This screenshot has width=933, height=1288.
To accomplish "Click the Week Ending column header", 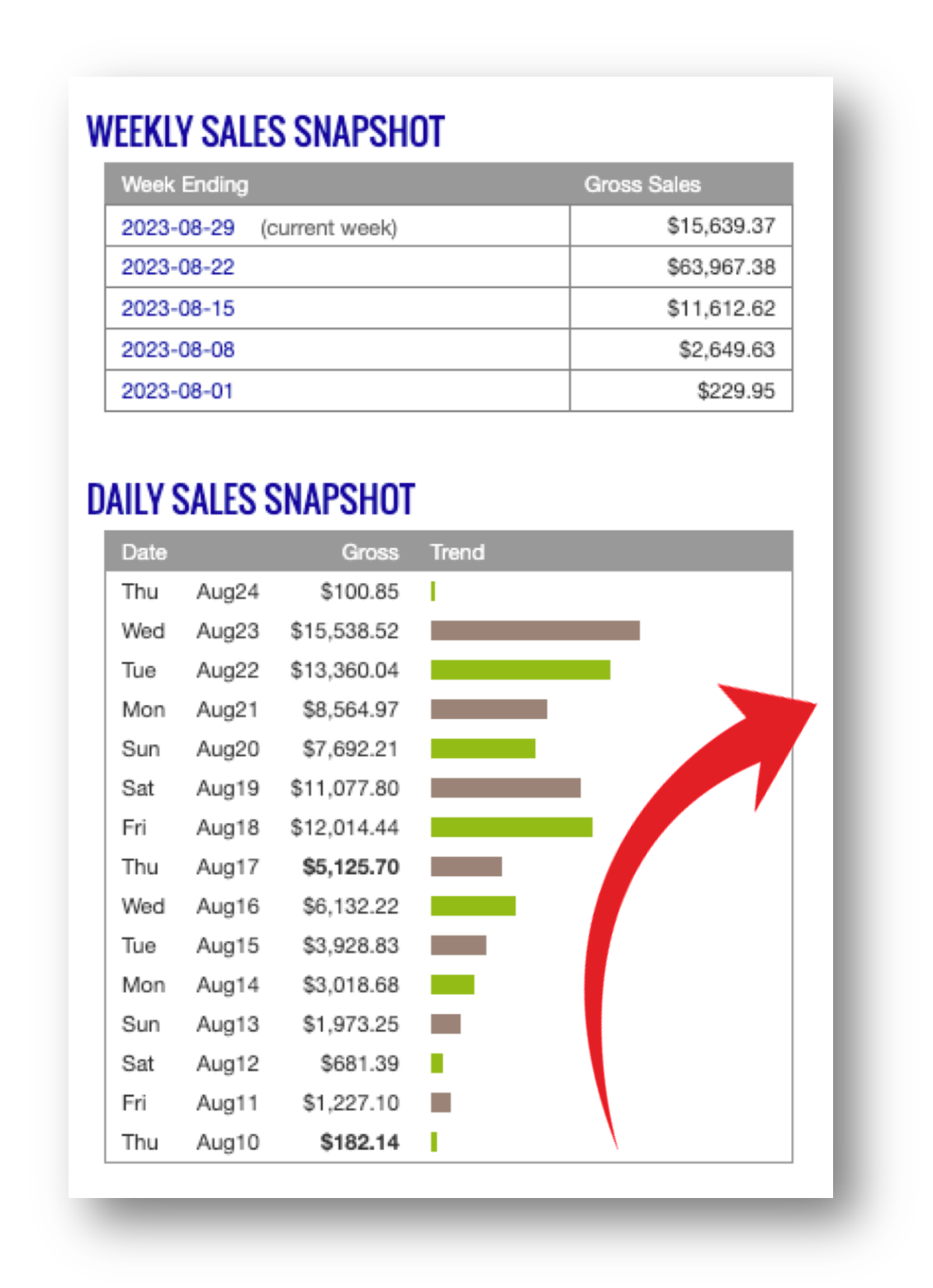I will 185,184.
